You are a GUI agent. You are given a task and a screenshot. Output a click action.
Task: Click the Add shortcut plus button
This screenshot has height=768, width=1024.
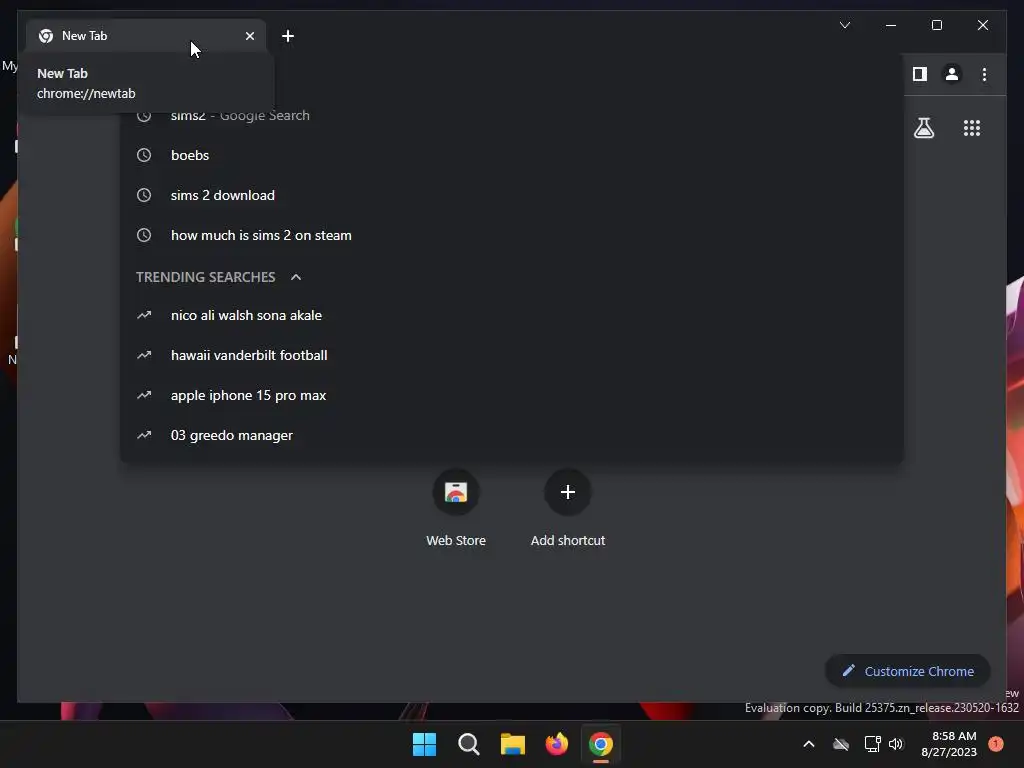tap(568, 492)
